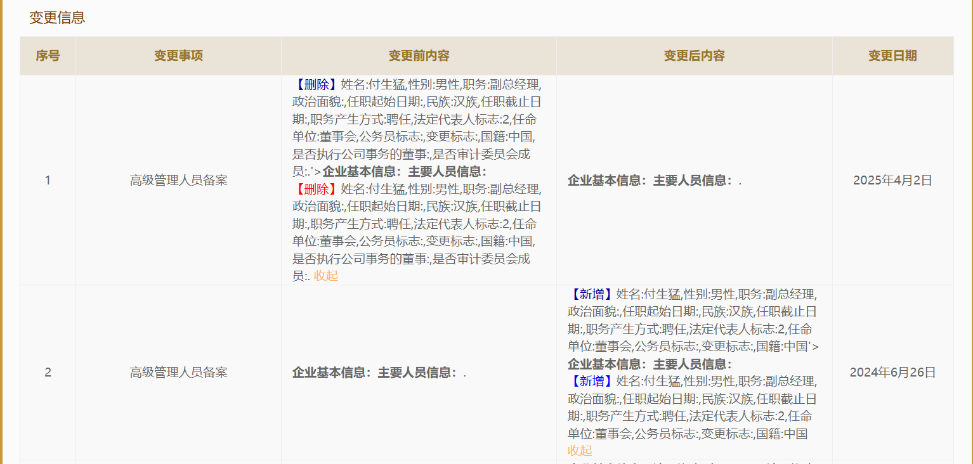The image size is (973, 464).
Task: Select the 变更事项 column header
Action: point(178,56)
